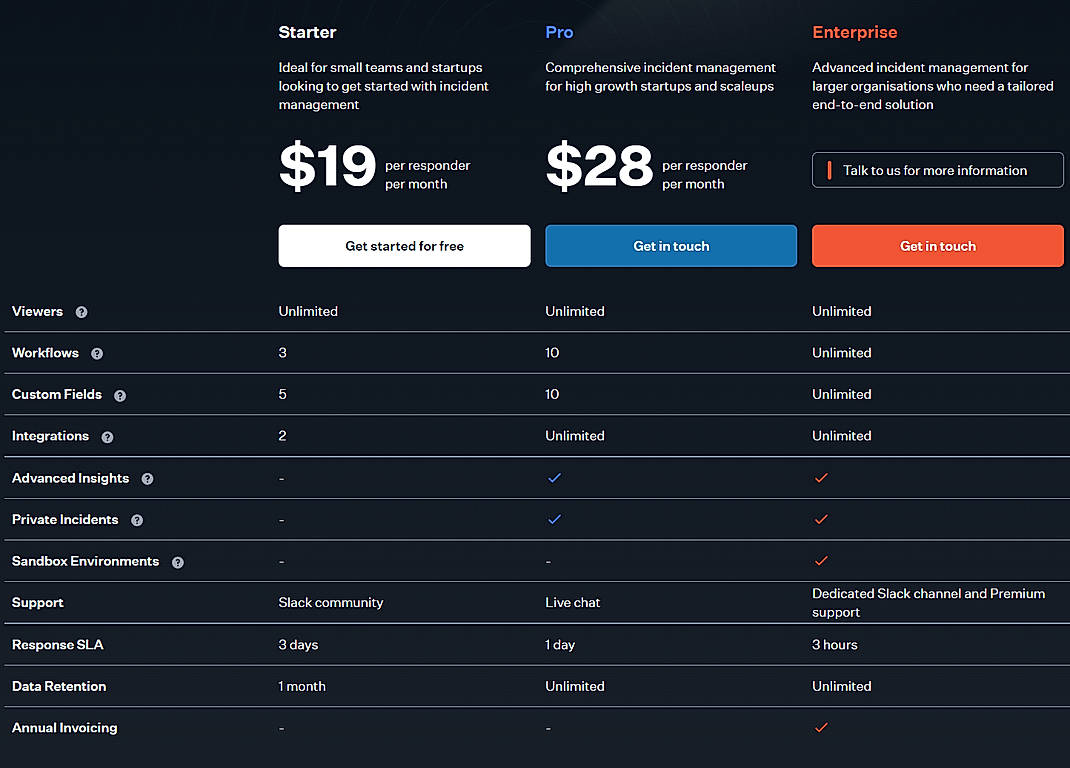Viewport: 1070px width, 768px height.
Task: Click the orange Annual Invoicing checkmark under Enterprise
Action: tap(821, 727)
